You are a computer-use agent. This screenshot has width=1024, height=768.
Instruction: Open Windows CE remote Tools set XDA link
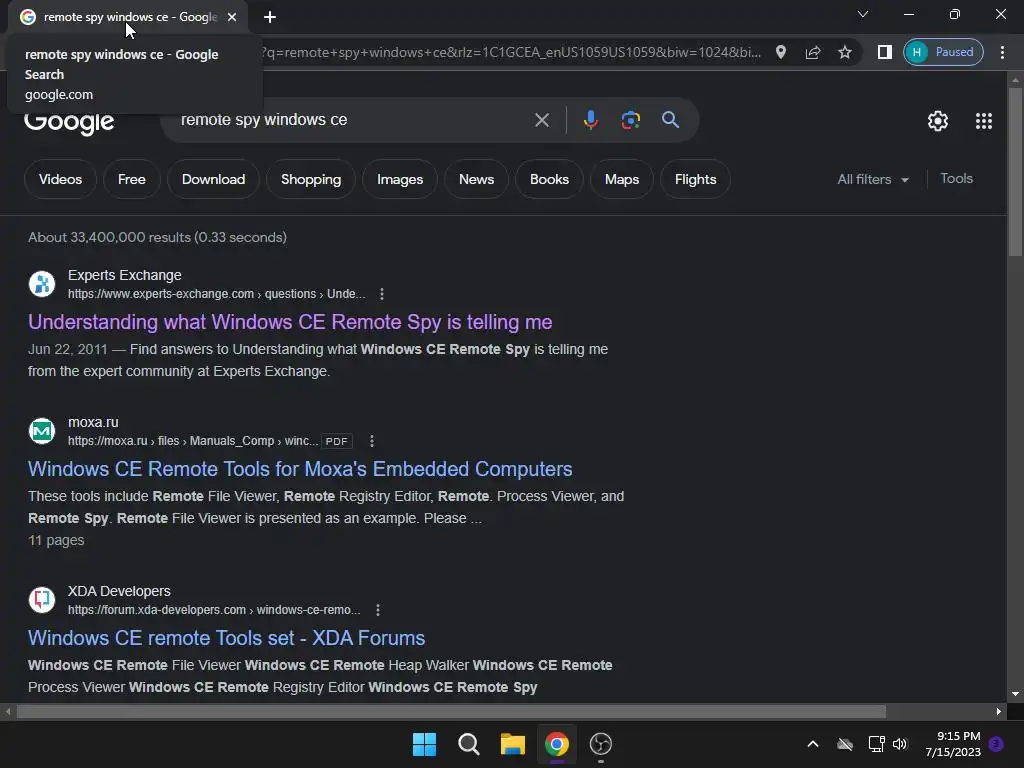click(227, 638)
